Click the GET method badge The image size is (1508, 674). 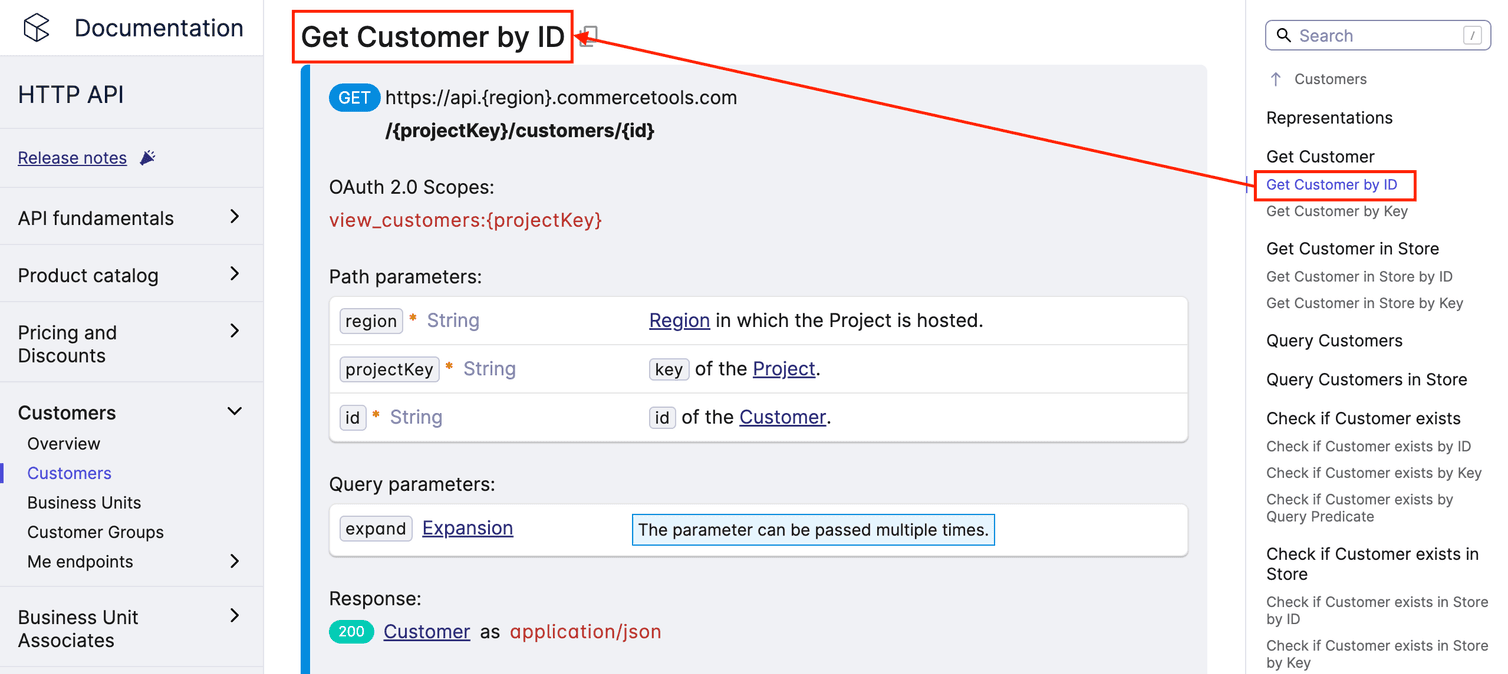pos(354,97)
